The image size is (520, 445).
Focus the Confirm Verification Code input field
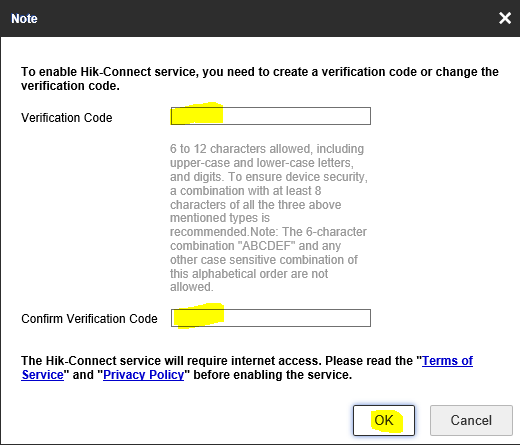click(271, 318)
